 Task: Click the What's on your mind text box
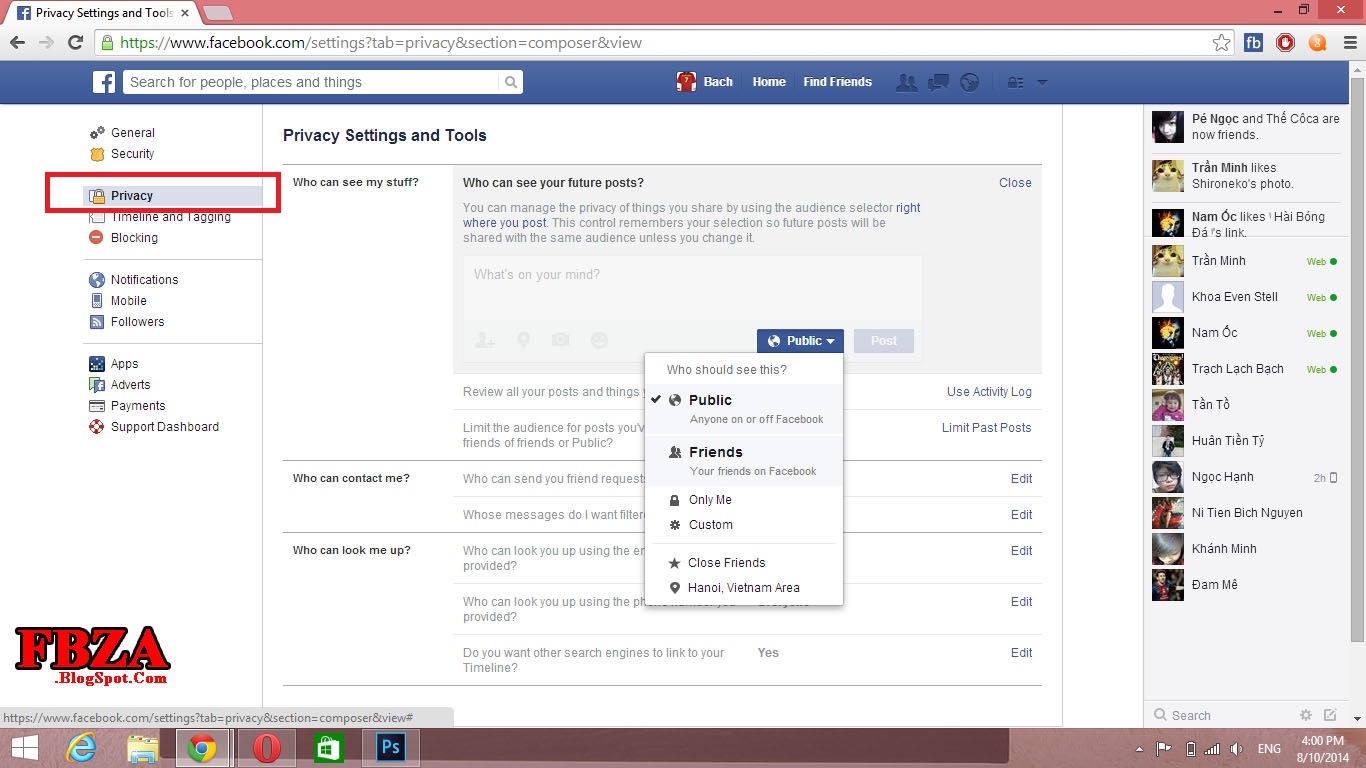692,288
